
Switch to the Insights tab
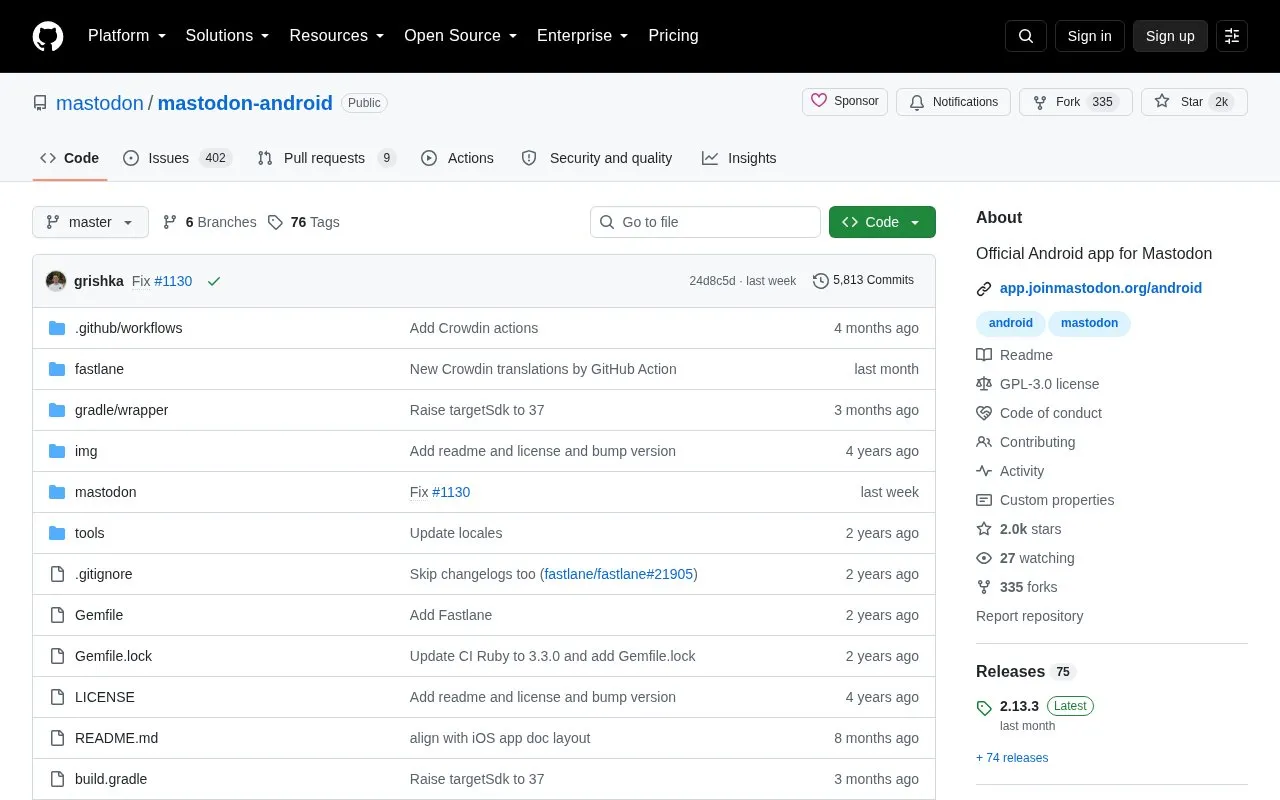739,158
